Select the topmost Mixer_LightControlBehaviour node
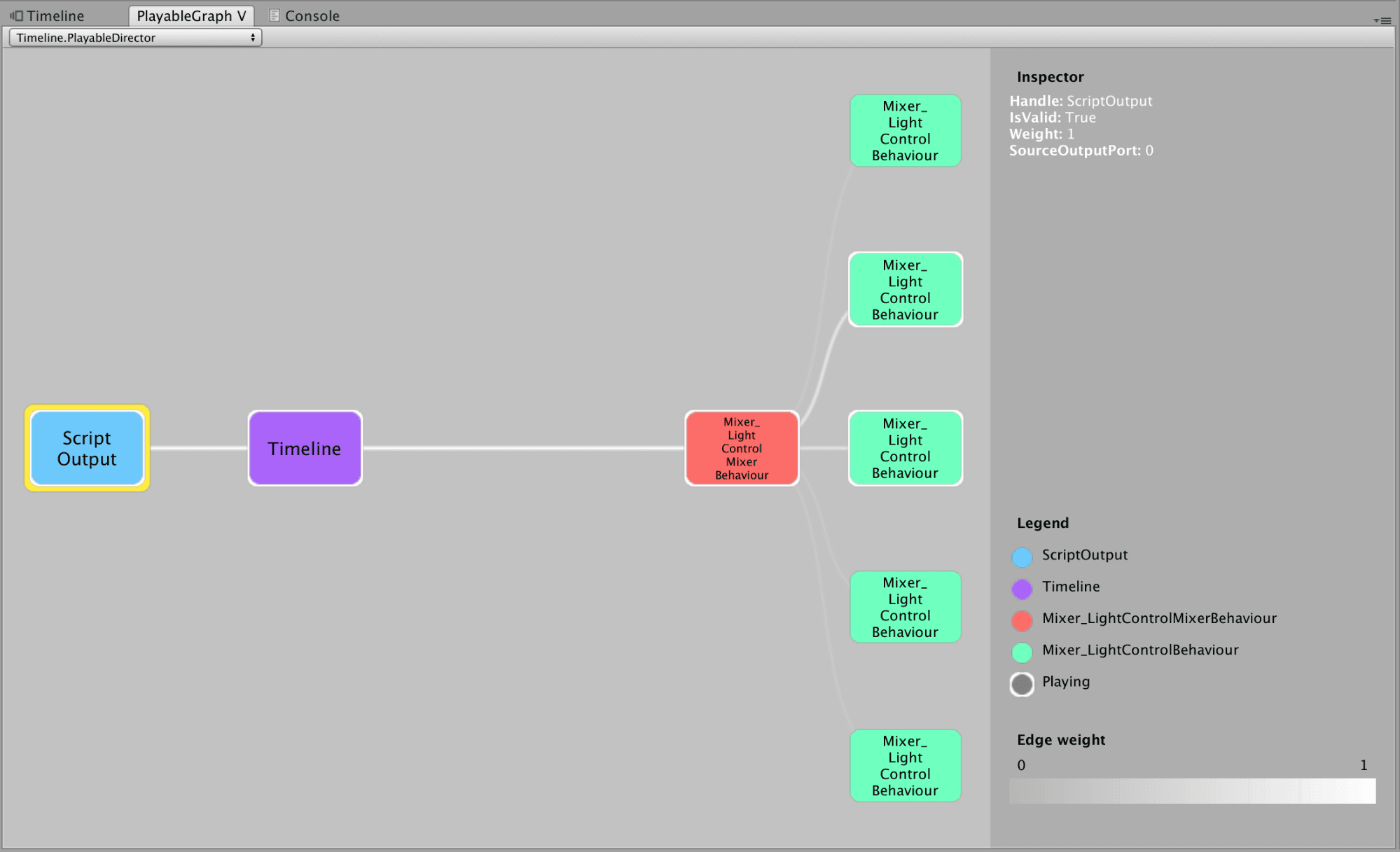 tap(906, 131)
